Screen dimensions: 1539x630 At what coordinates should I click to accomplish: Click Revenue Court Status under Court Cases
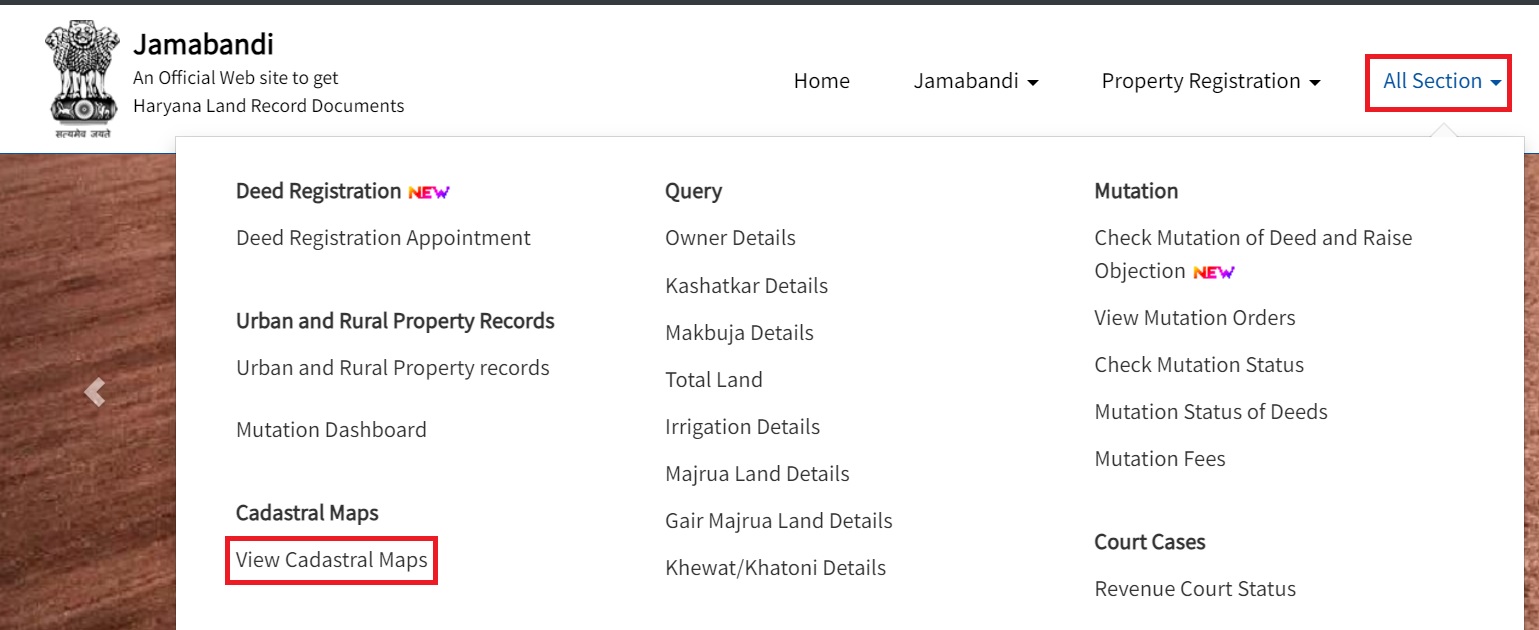pyautogui.click(x=1195, y=588)
